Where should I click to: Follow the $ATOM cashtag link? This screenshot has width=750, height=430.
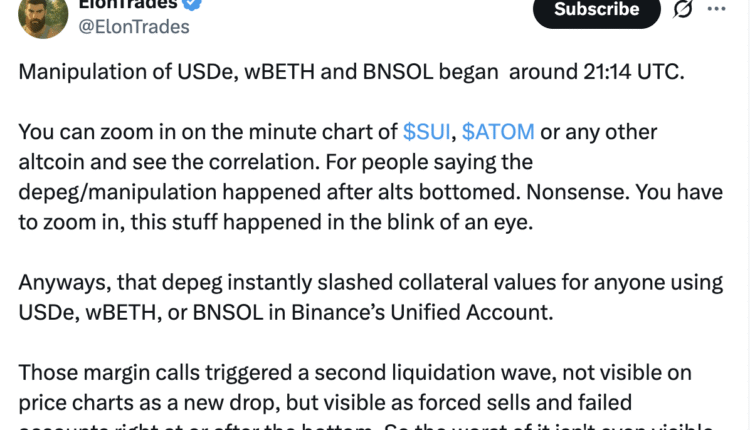[x=498, y=131]
